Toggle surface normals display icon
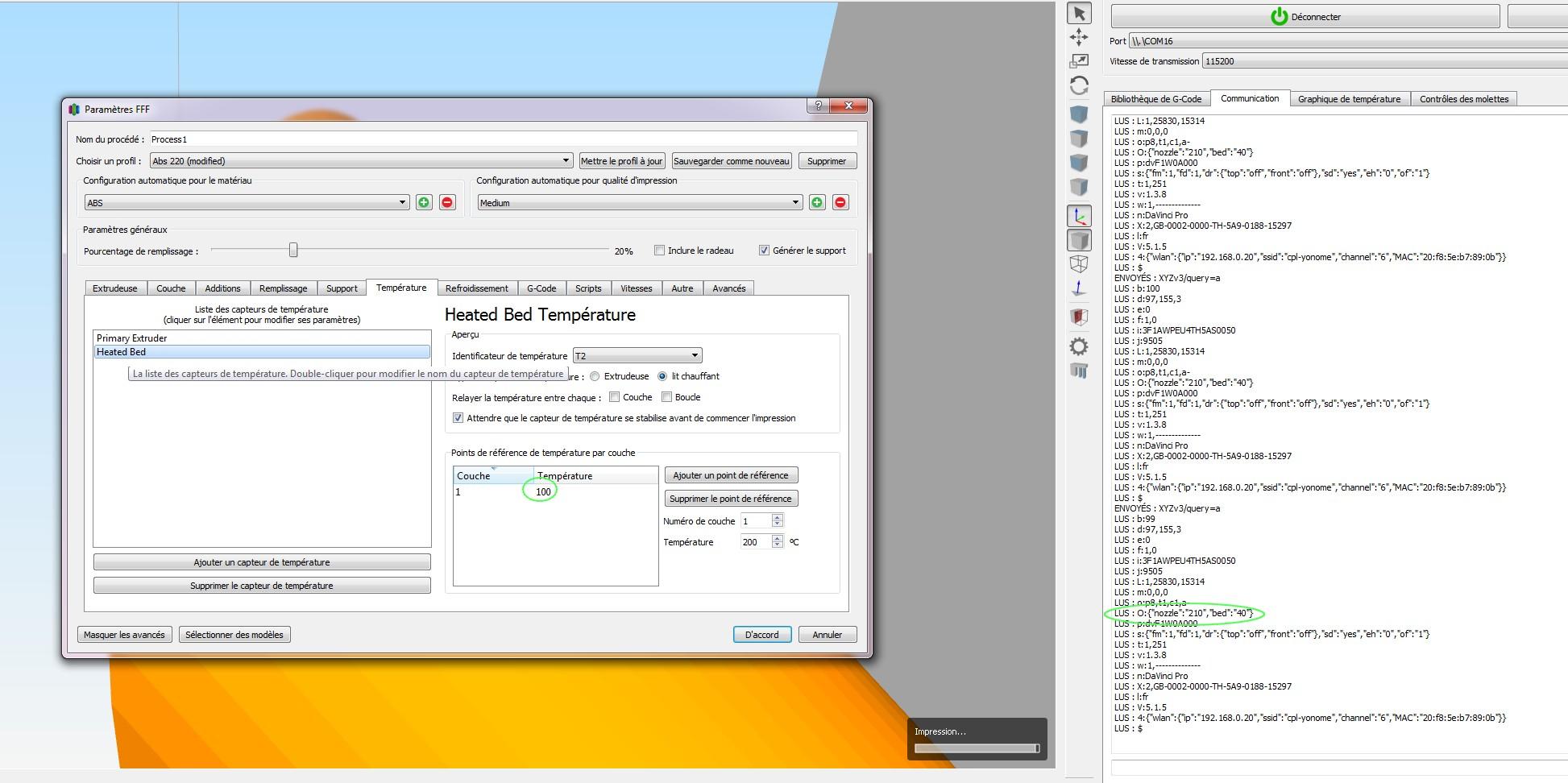The width and height of the screenshot is (1568, 783). [x=1079, y=288]
